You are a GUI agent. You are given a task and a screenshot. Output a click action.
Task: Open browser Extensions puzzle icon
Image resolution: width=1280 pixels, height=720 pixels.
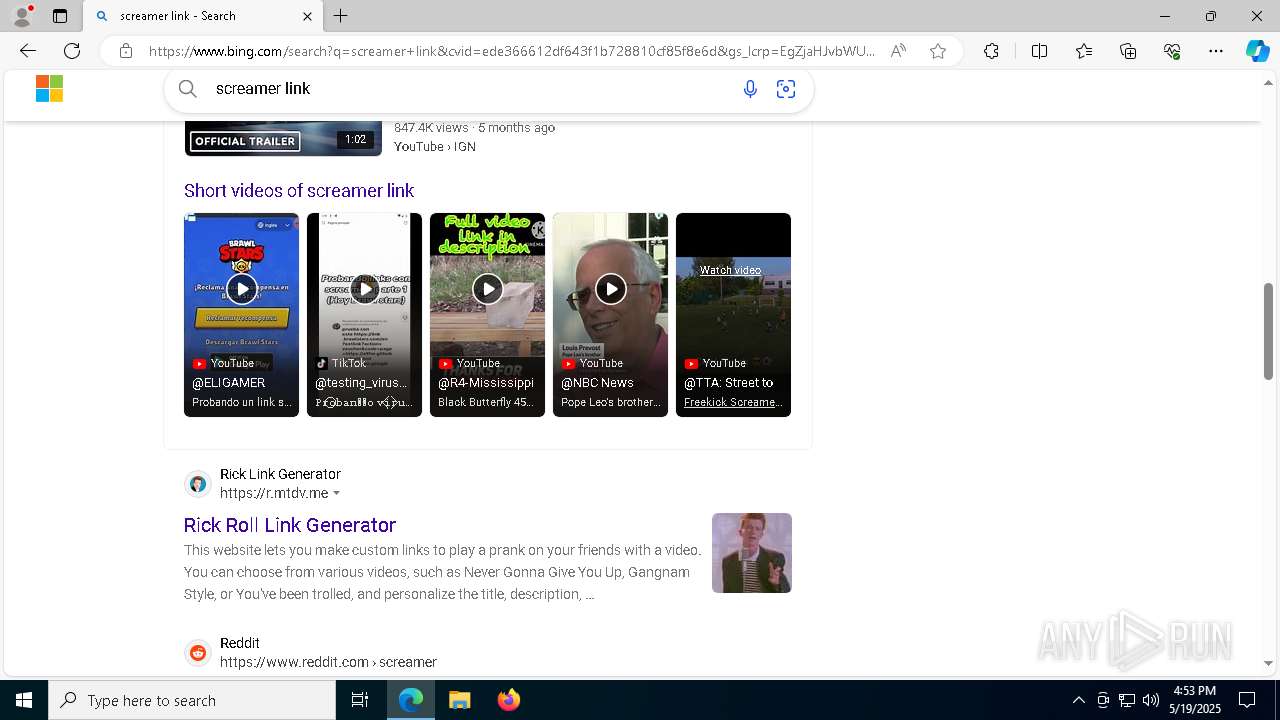click(991, 51)
